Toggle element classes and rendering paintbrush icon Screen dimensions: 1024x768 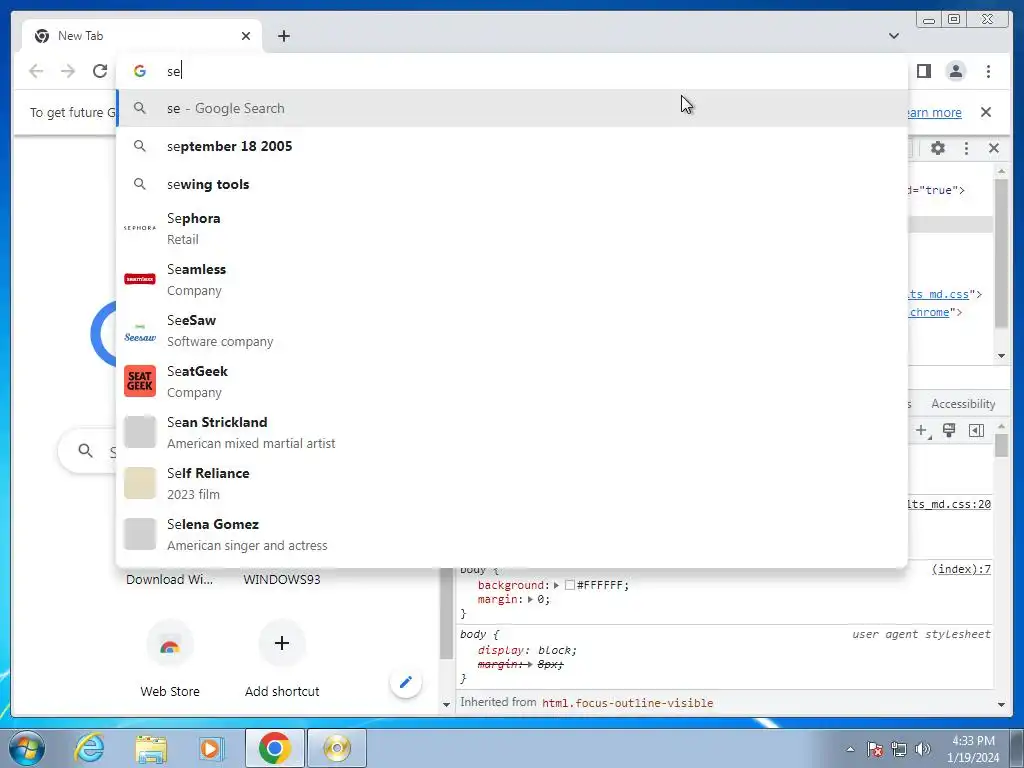949,430
